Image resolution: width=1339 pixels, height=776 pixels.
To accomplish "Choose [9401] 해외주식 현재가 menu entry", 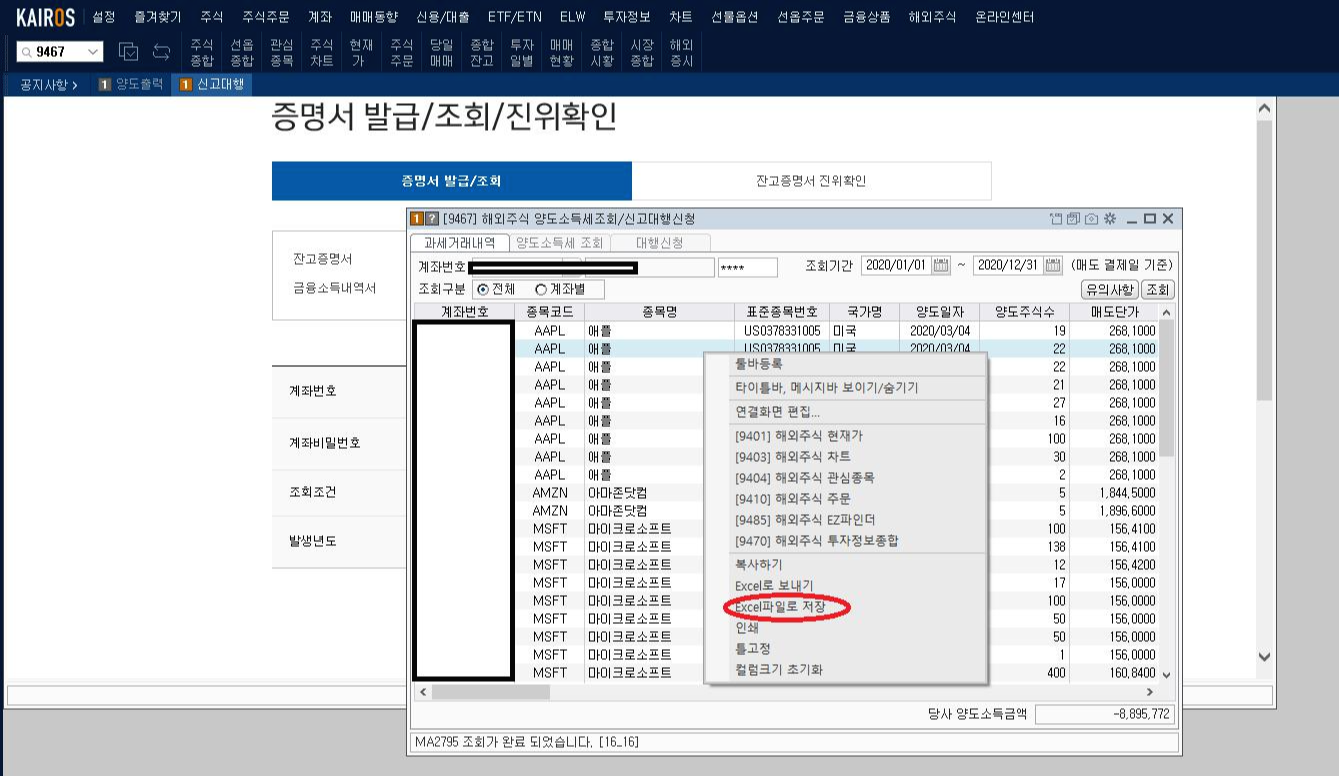I will (799, 436).
